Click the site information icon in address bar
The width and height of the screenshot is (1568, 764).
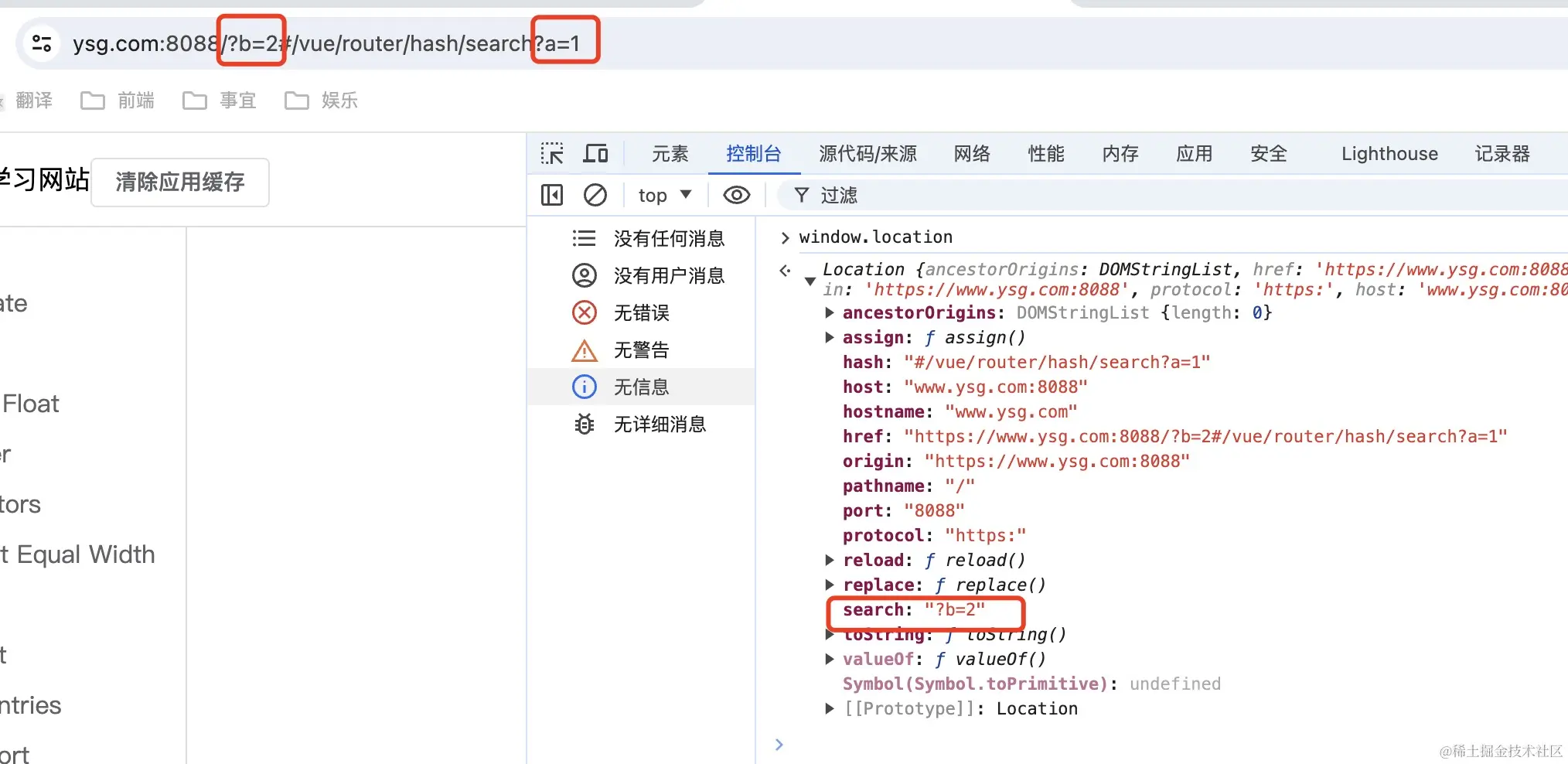click(x=42, y=43)
